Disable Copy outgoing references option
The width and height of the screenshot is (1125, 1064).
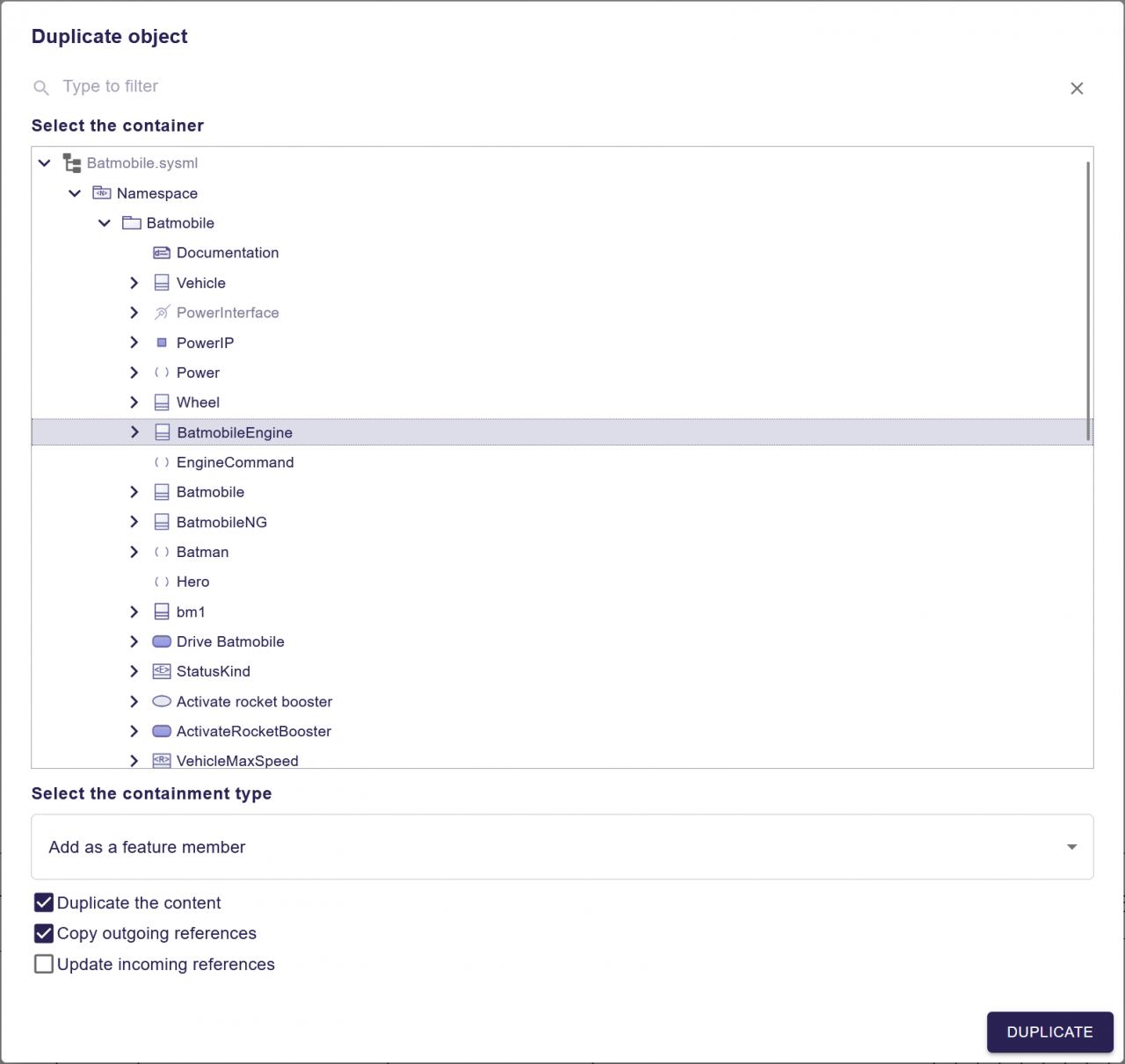click(44, 933)
